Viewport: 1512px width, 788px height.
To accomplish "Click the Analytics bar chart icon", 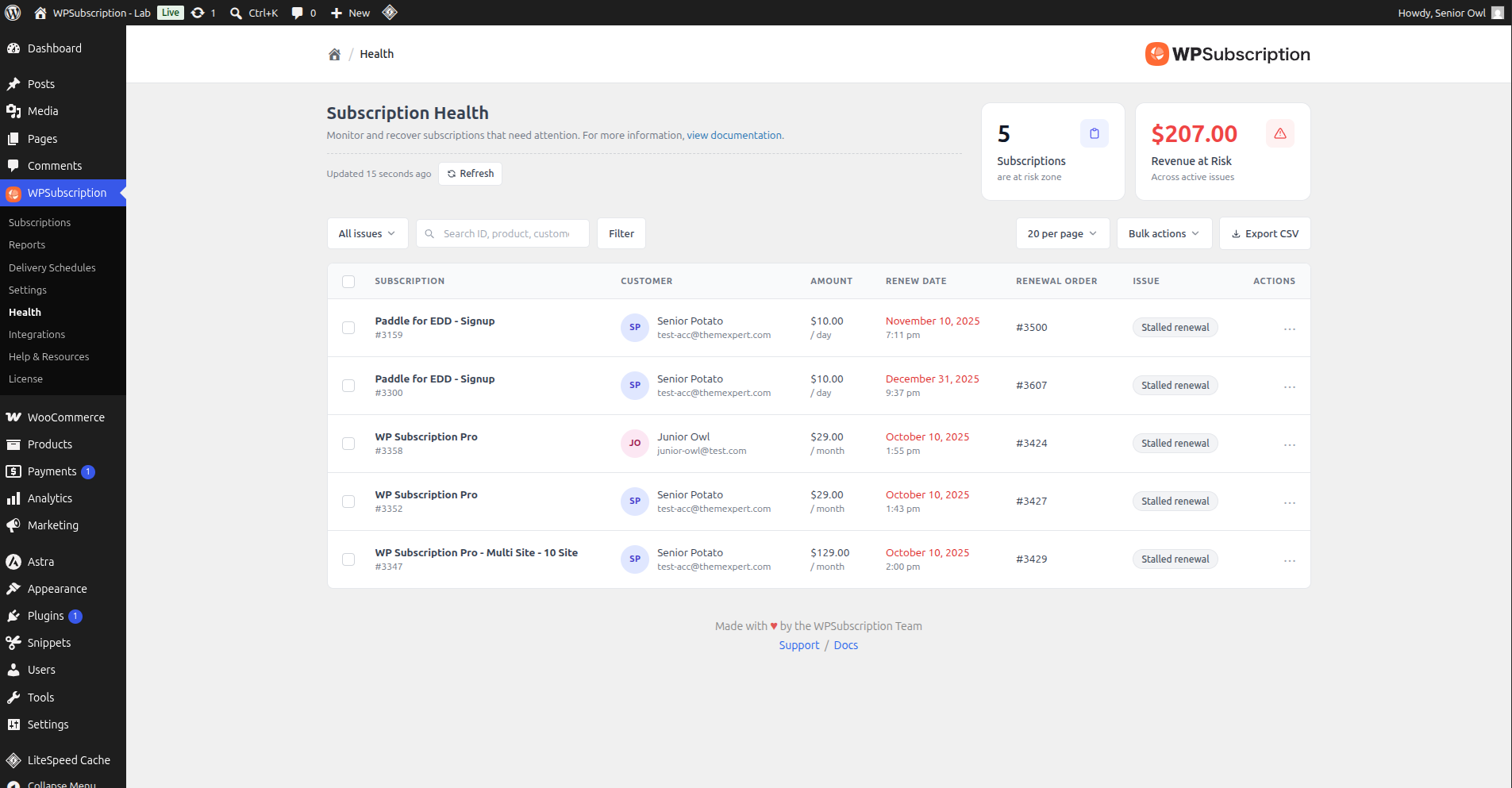I will [13, 498].
